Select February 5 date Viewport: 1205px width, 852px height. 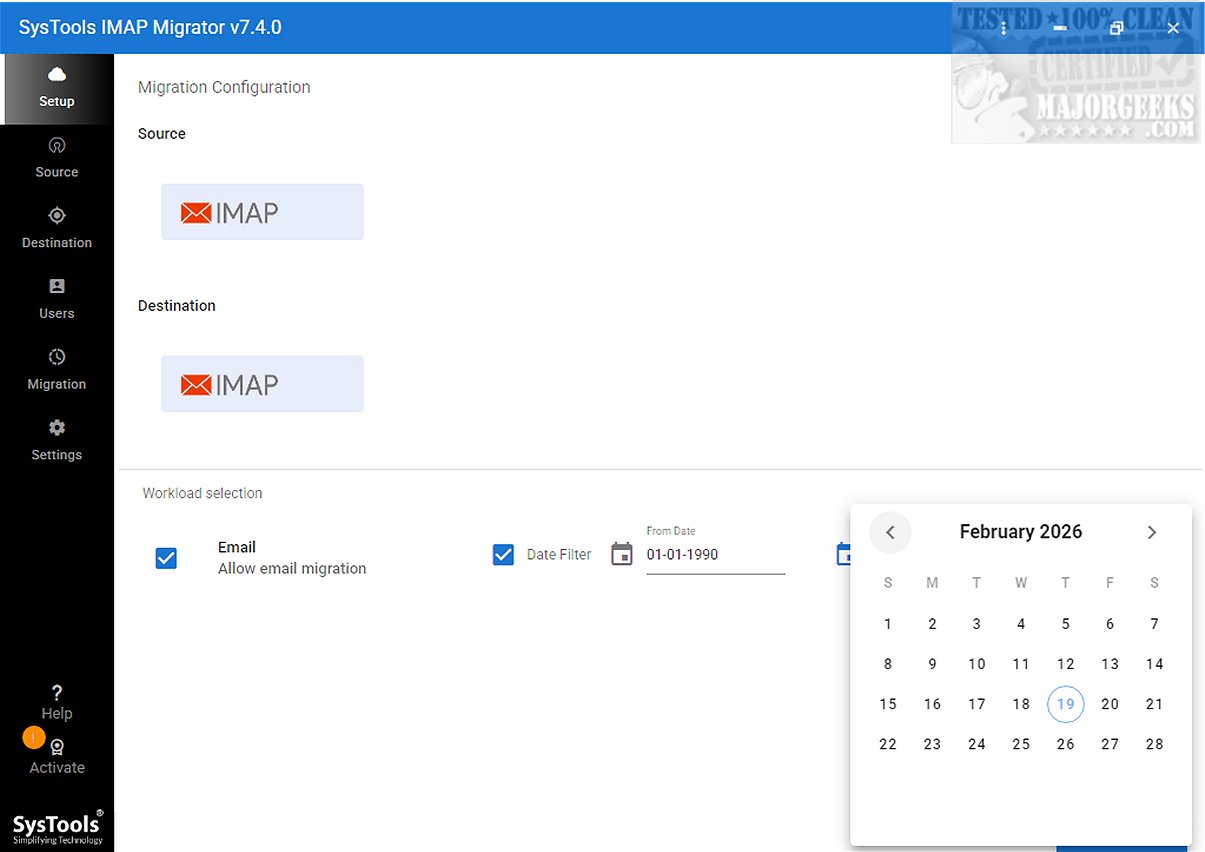[1066, 624]
